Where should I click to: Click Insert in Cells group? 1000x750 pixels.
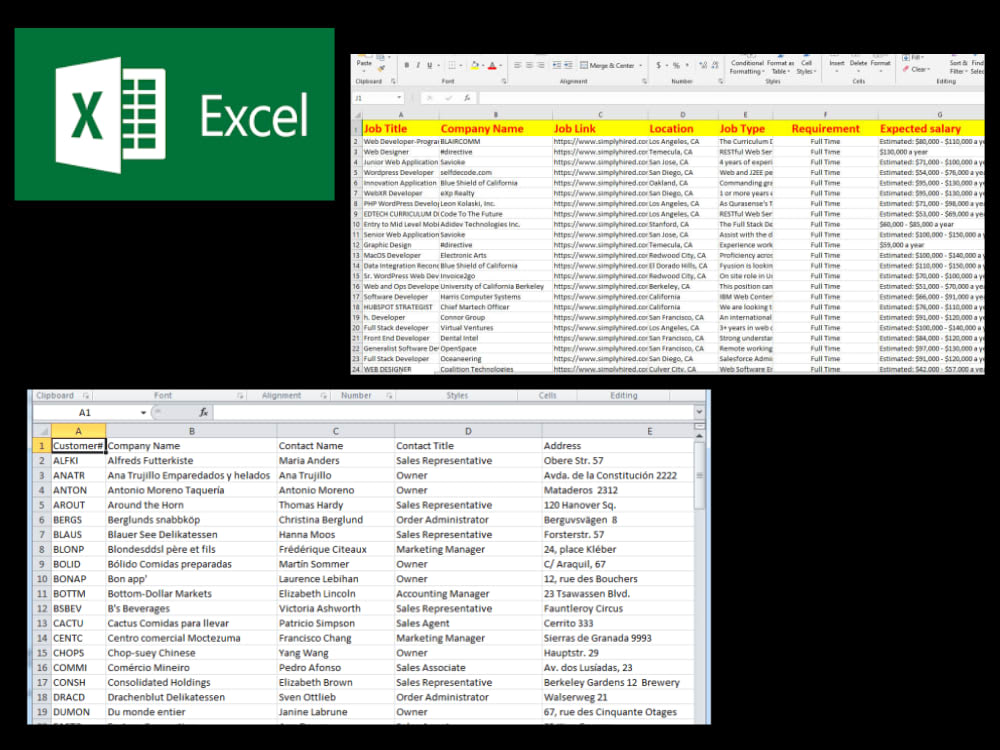[x=837, y=65]
